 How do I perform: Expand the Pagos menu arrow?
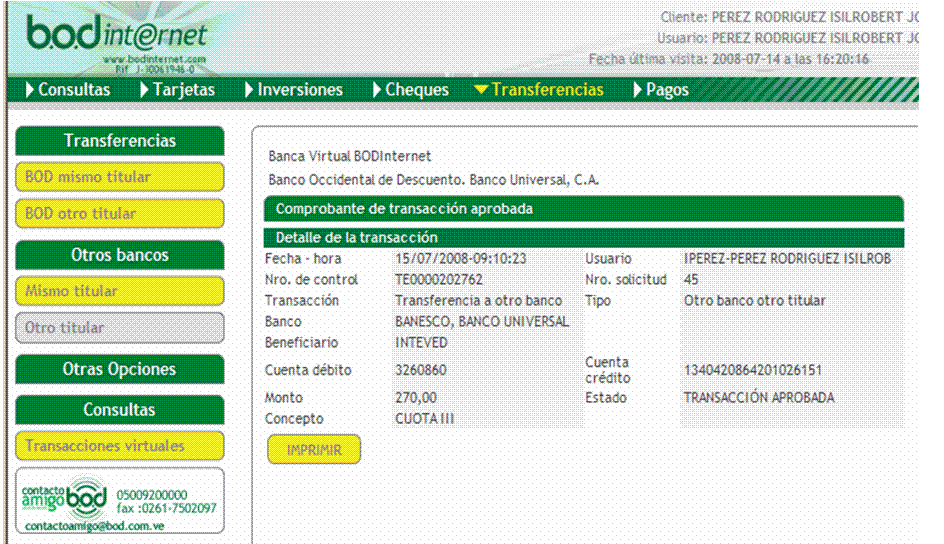tap(638, 90)
